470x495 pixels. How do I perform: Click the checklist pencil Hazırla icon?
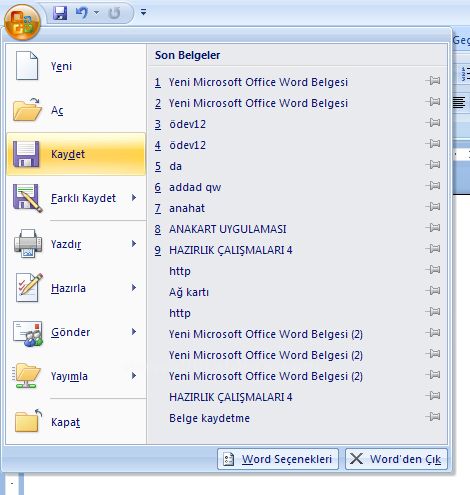click(x=29, y=287)
